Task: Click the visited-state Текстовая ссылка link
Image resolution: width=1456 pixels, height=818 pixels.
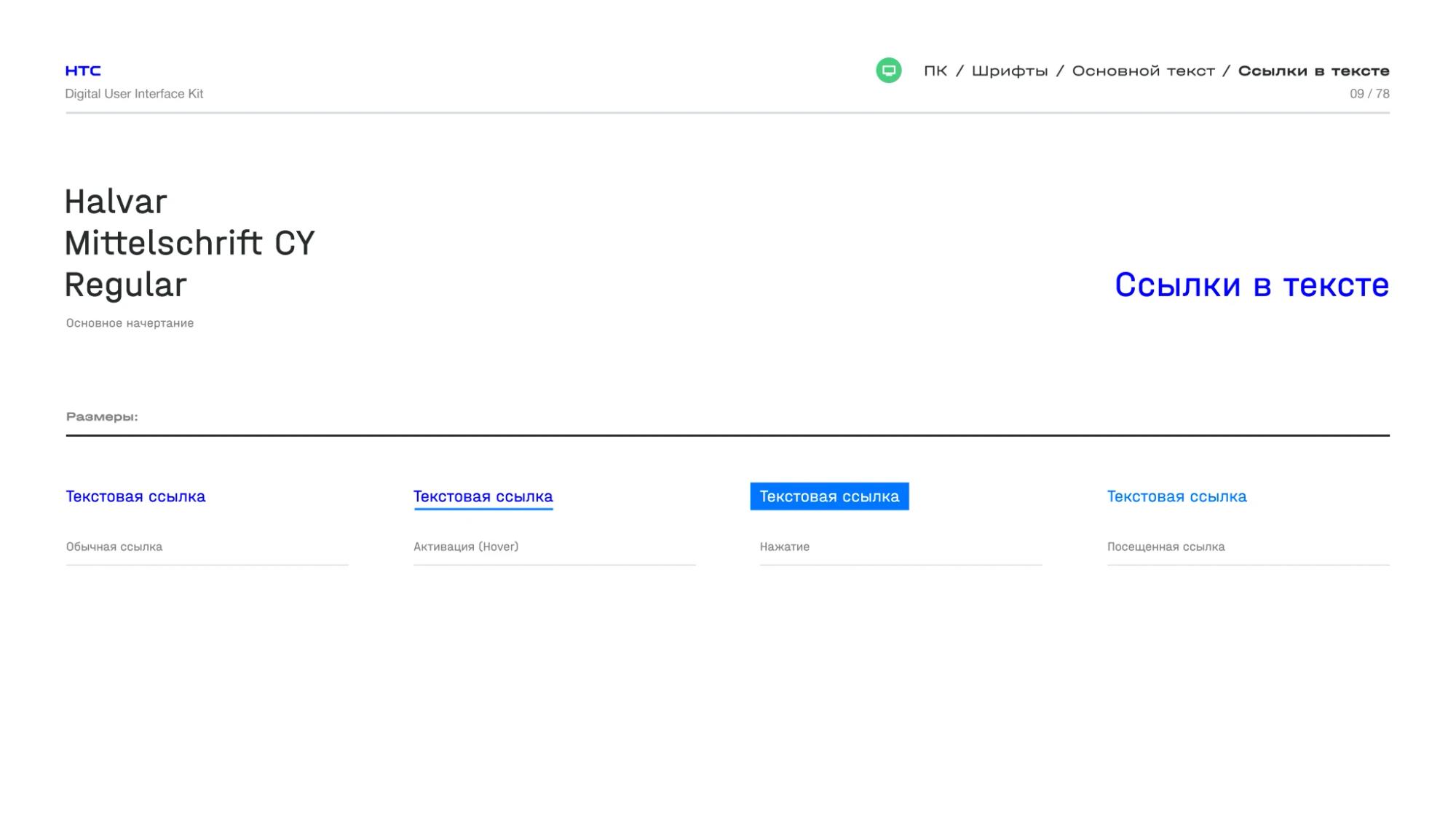Action: [1176, 496]
